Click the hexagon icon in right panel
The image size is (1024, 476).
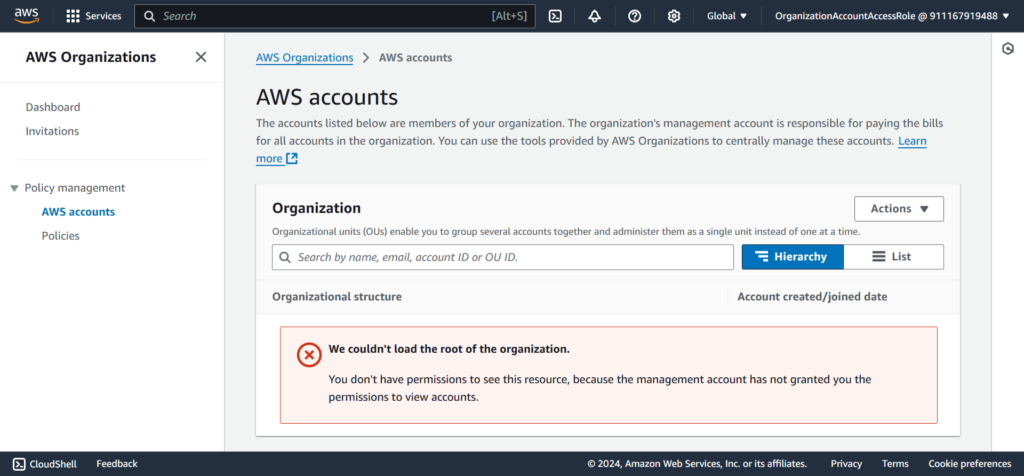(x=1007, y=49)
